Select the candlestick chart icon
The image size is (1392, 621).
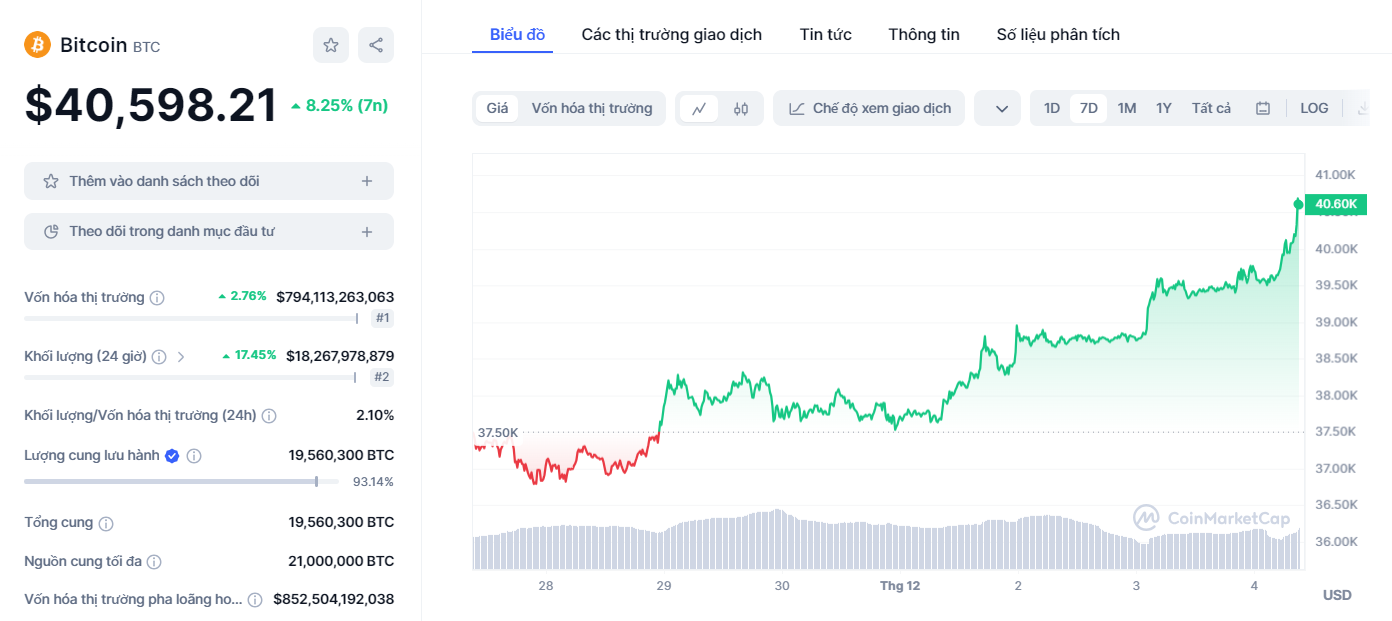[740, 107]
